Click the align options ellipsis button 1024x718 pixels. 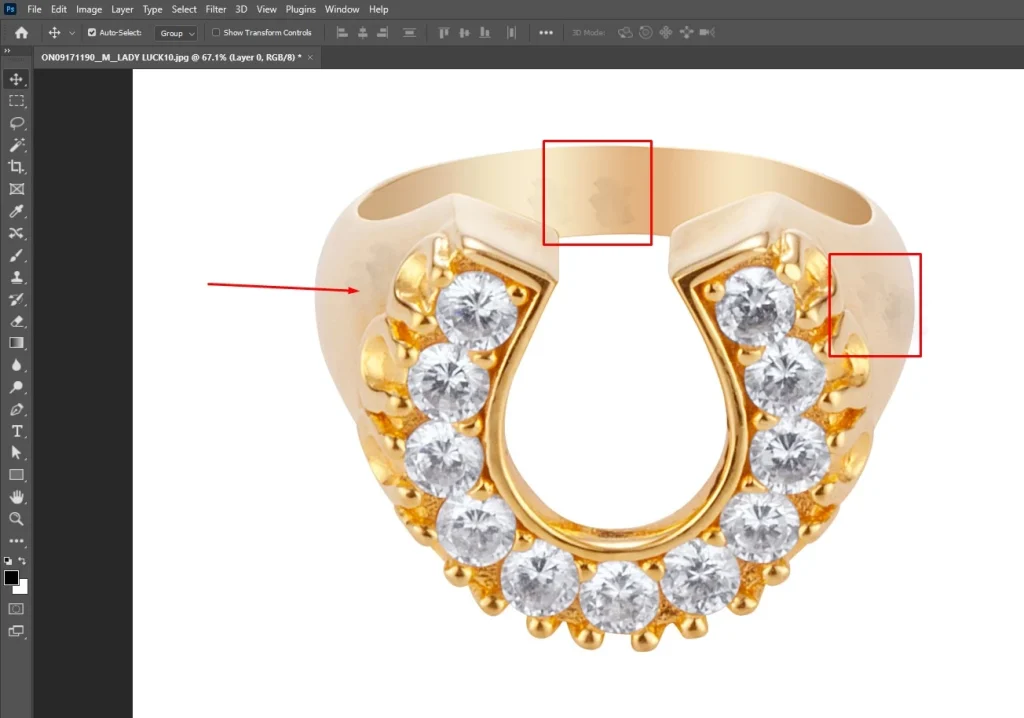tap(546, 33)
